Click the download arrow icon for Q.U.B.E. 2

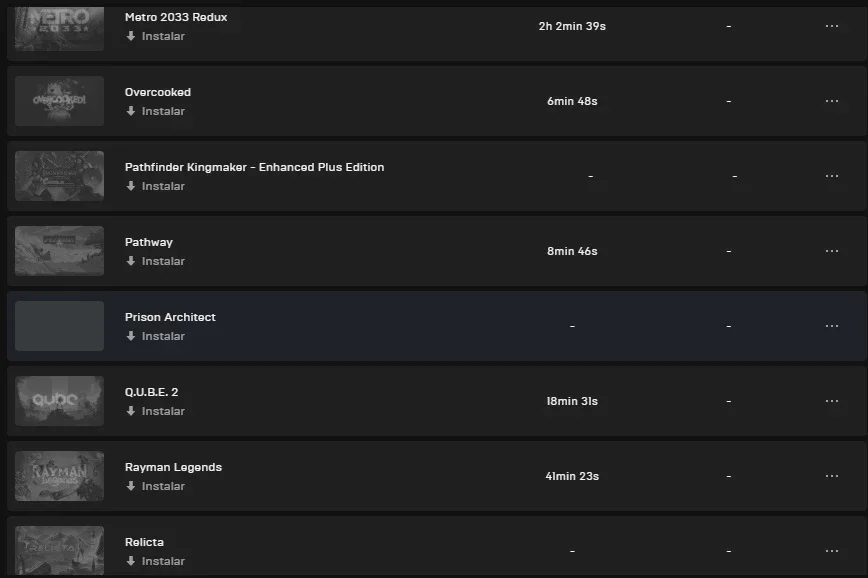point(131,411)
